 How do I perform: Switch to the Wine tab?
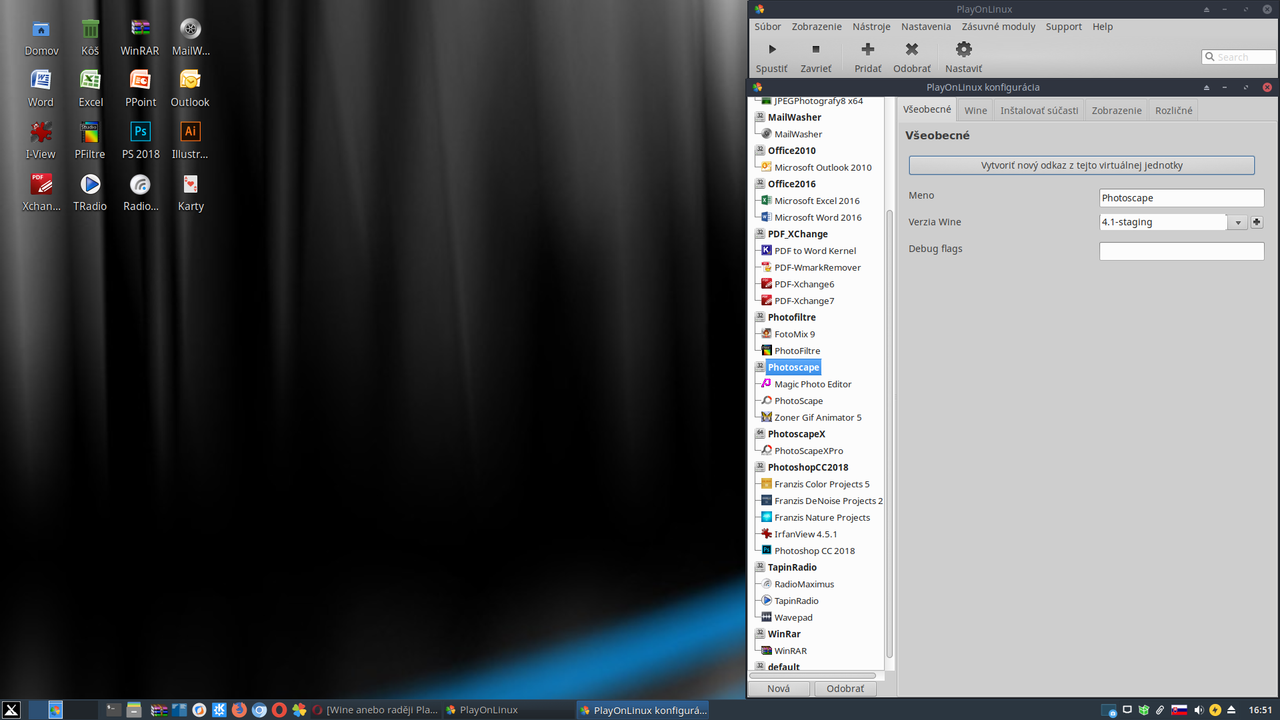point(975,110)
